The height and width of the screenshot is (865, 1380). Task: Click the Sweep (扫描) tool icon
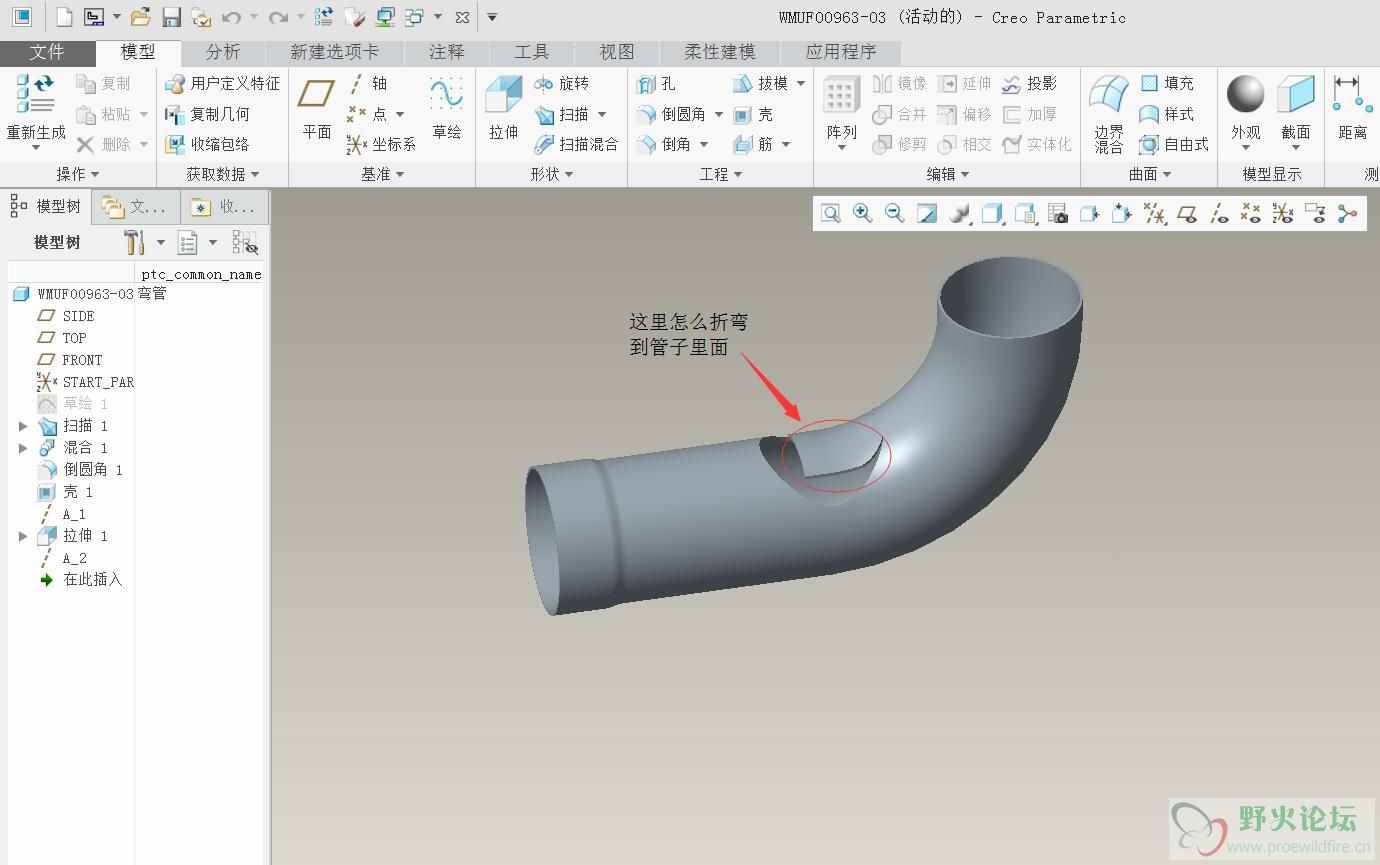point(545,114)
